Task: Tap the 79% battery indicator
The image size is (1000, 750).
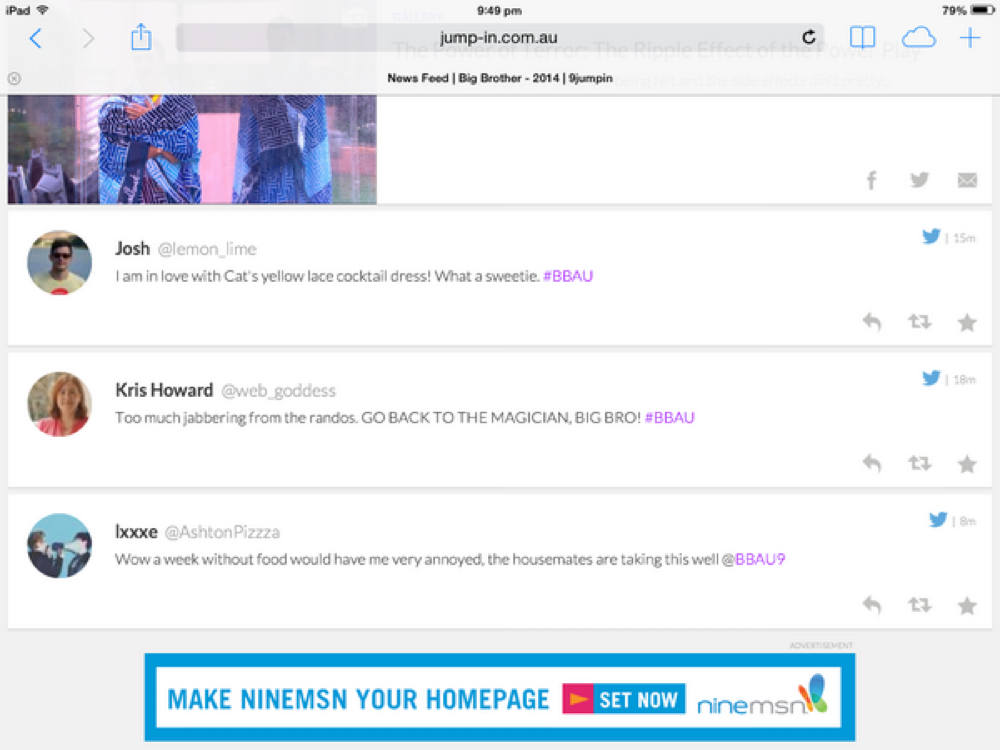Action: (x=967, y=10)
